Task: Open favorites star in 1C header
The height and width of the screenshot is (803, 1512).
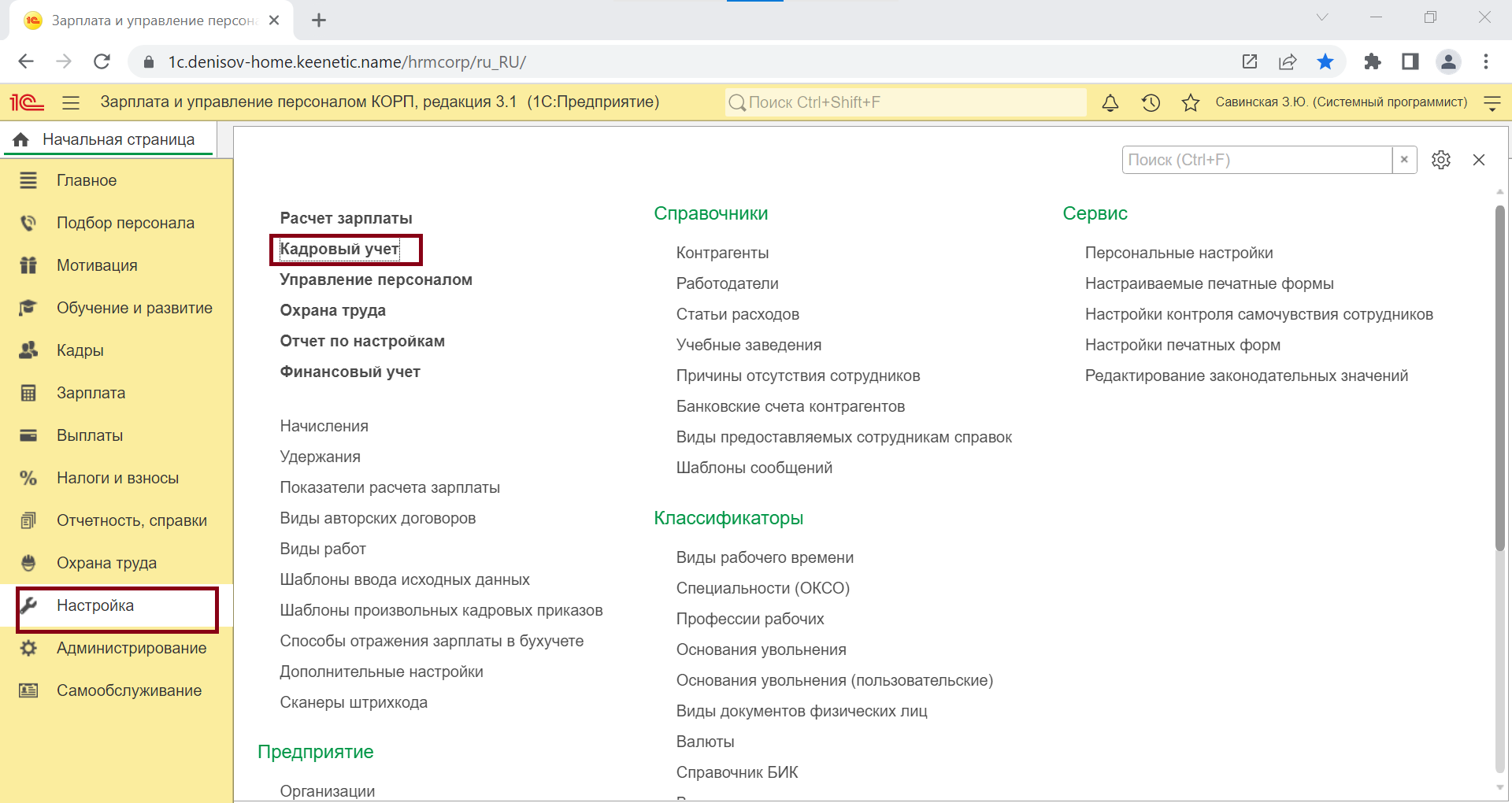Action: 1191,103
